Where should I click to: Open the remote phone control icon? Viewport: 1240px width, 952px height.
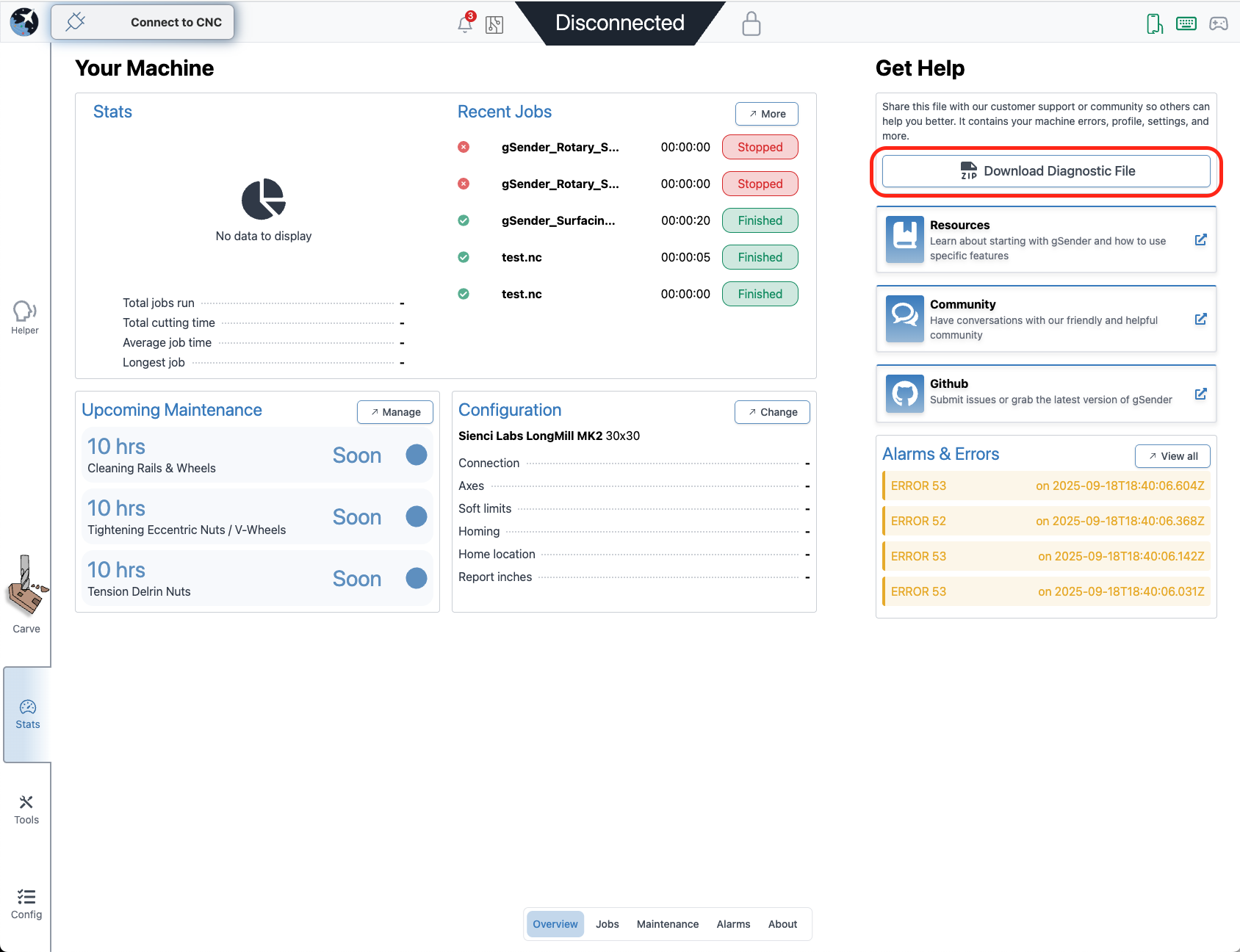pos(1154,24)
